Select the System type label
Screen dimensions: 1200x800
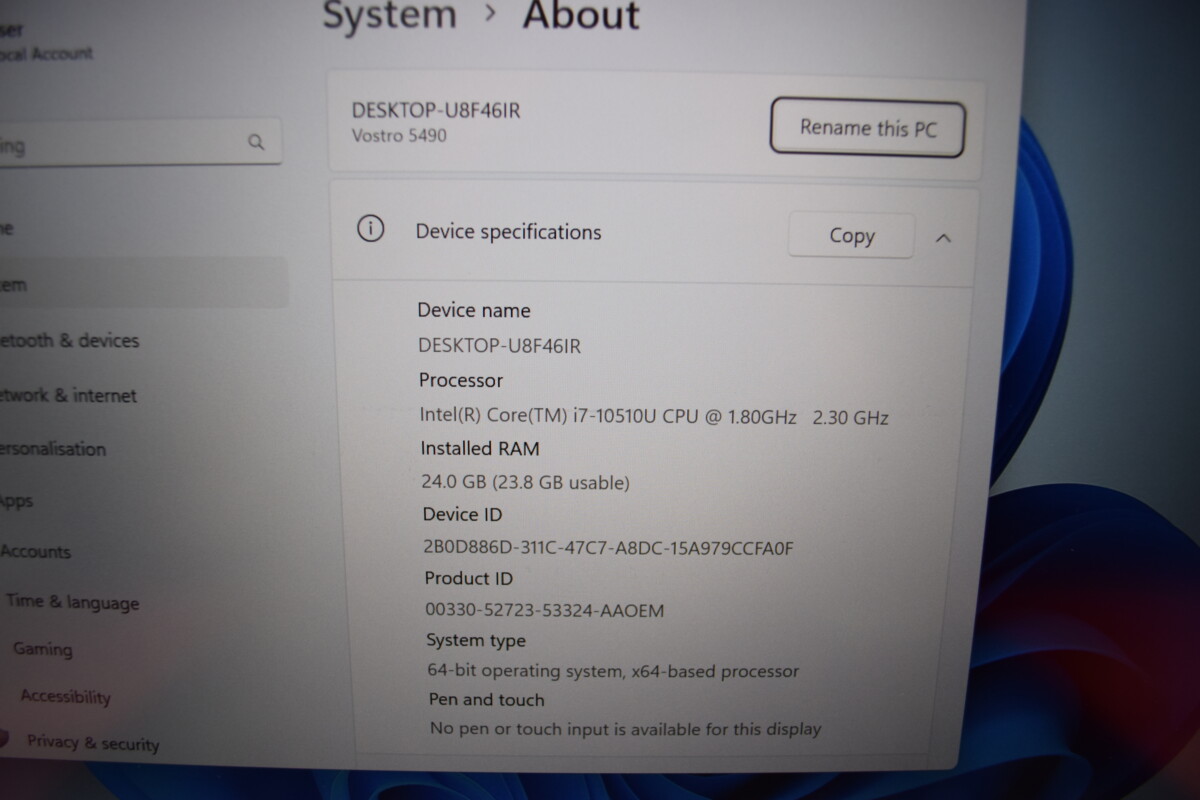(476, 640)
